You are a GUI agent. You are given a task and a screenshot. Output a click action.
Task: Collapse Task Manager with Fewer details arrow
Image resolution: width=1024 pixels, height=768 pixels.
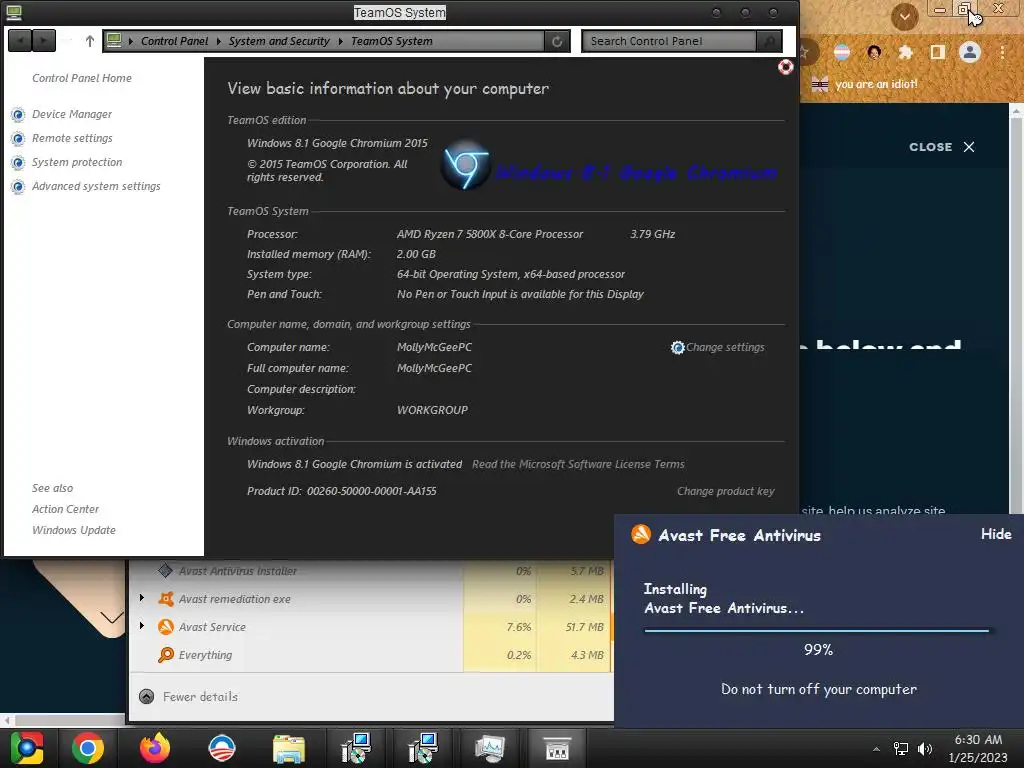pyautogui.click(x=147, y=697)
